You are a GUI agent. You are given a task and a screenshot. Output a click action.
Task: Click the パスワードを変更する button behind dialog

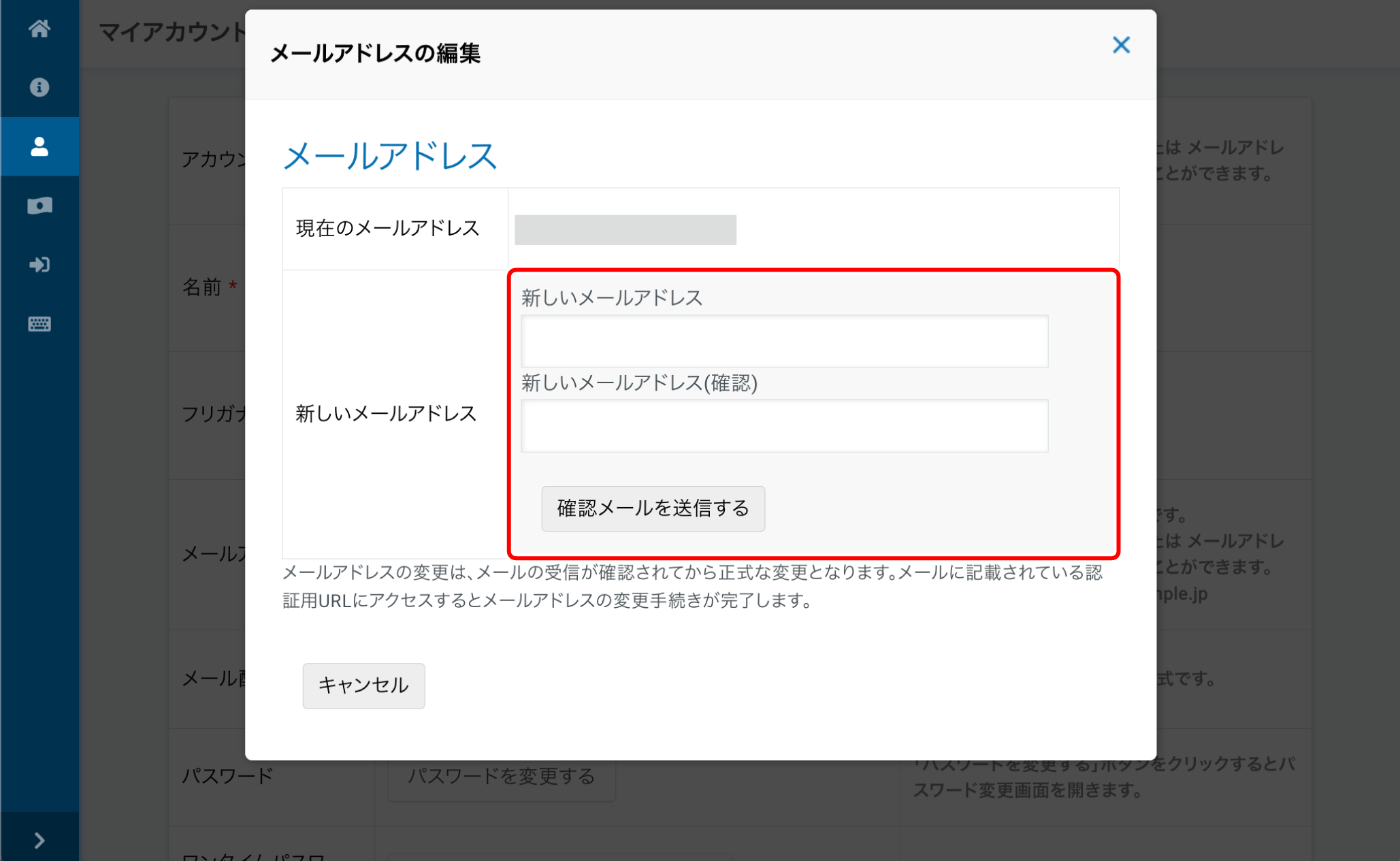click(502, 777)
